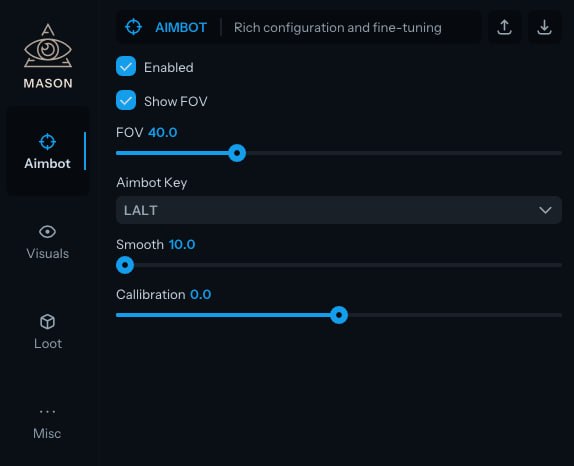Open the LALT key selection box
The image size is (574, 466).
pos(339,210)
